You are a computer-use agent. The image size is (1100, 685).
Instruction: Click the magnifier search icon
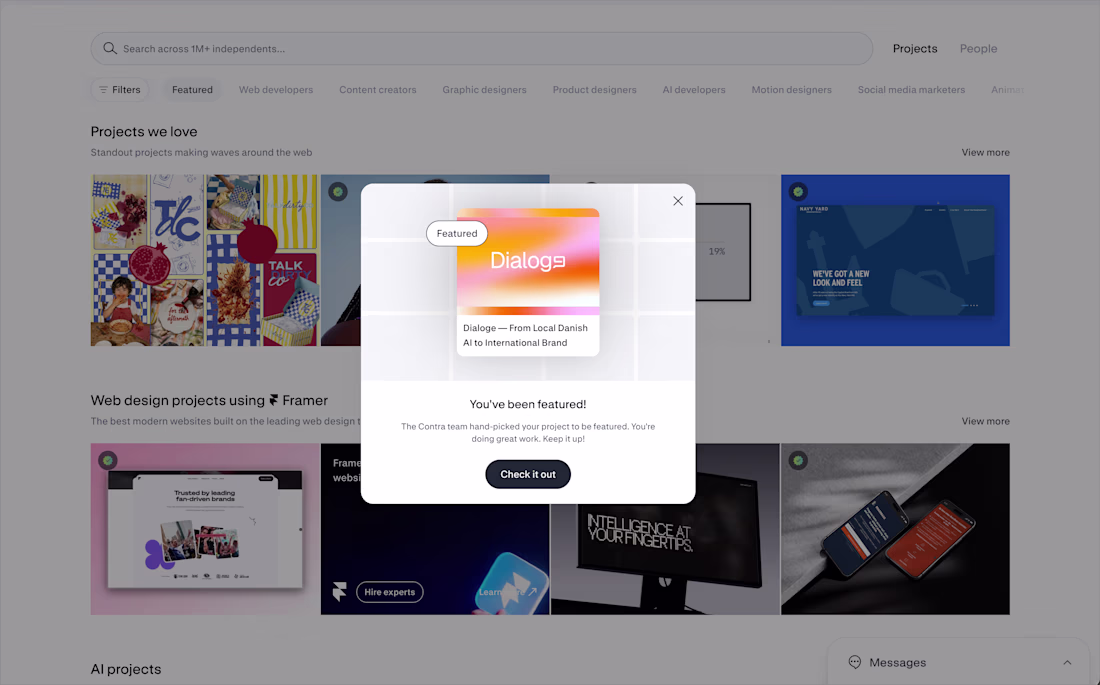pos(109,48)
